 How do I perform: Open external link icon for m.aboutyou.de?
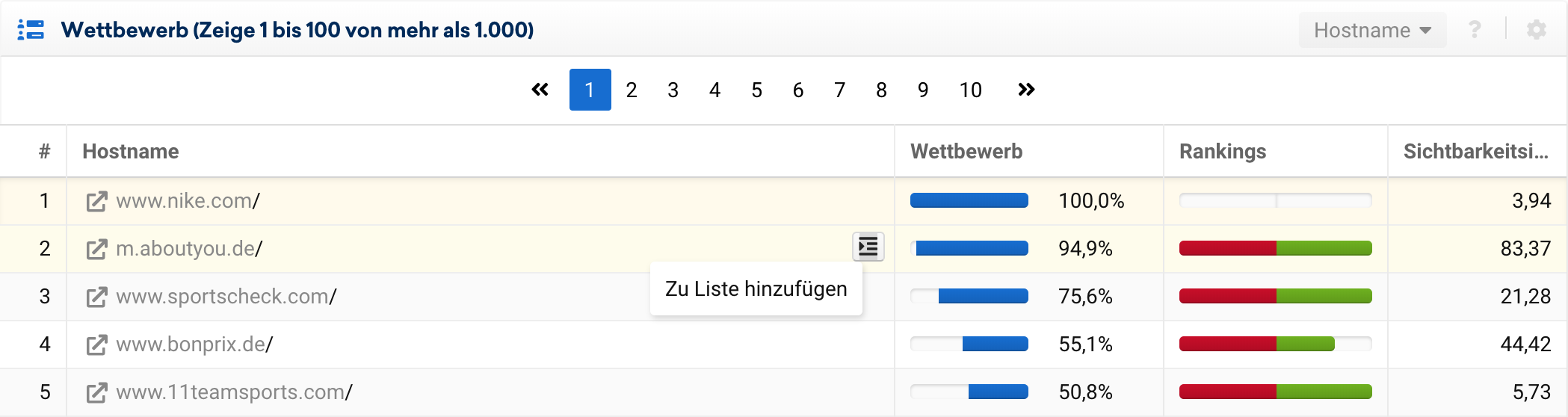pos(96,250)
